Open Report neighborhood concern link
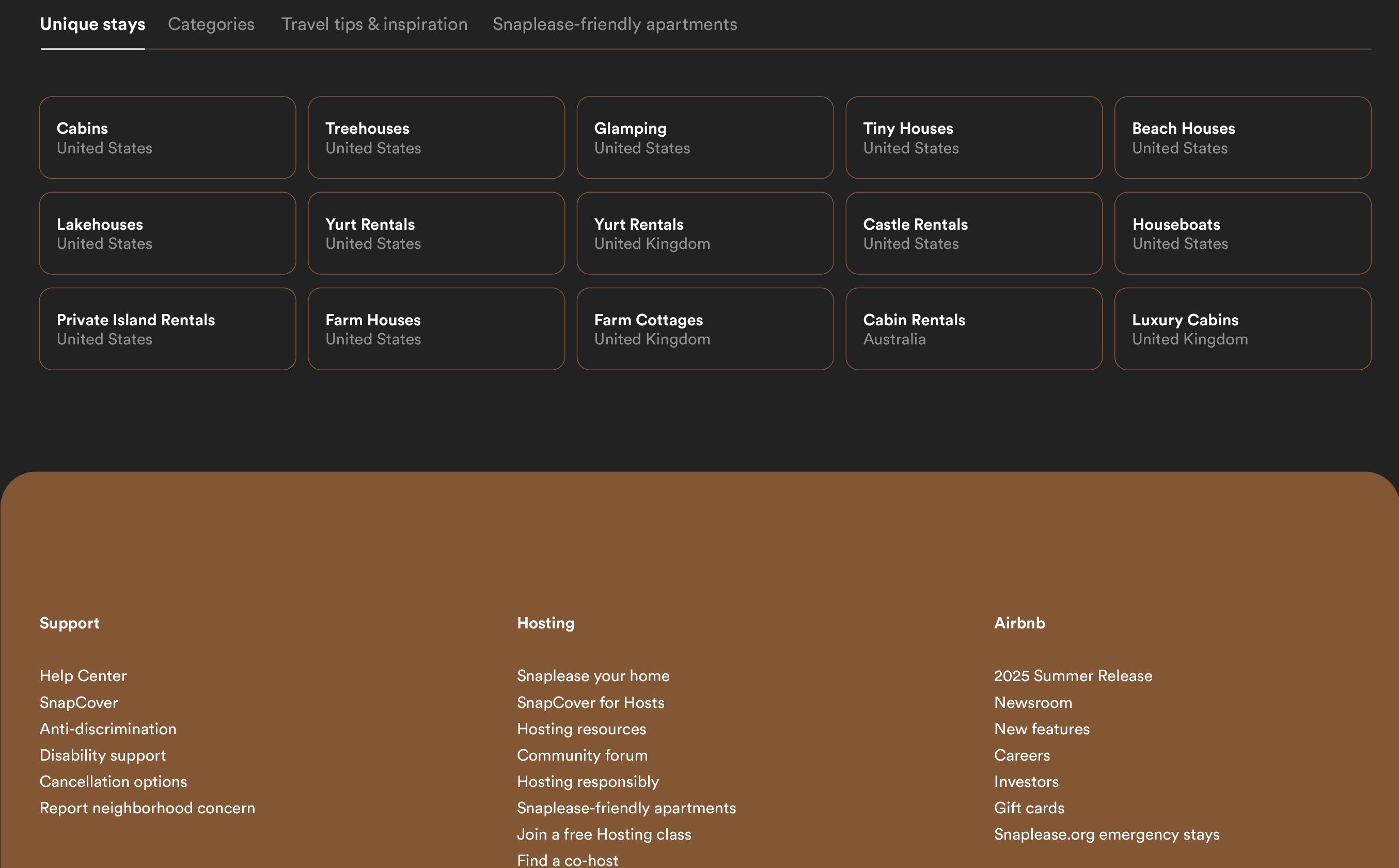The height and width of the screenshot is (868, 1399). point(147,808)
